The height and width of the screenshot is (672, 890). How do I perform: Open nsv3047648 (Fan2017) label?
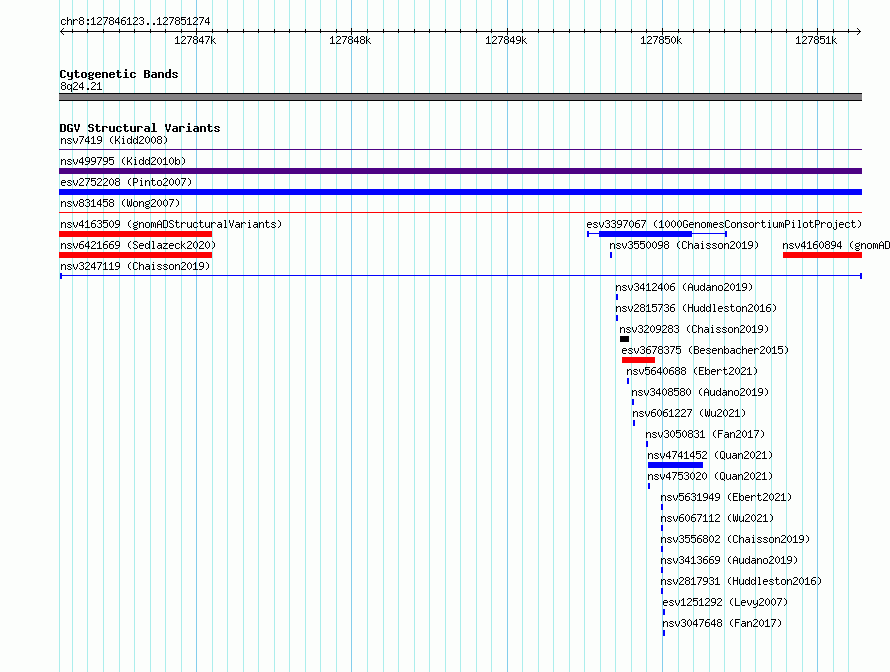(x=722, y=623)
